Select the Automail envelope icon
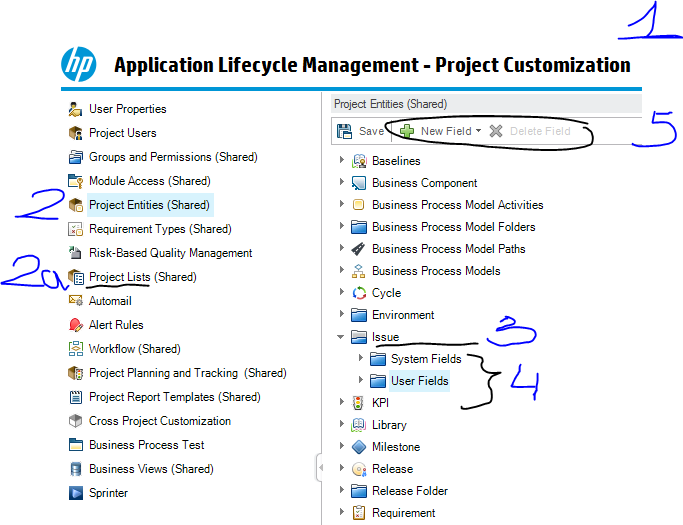The height and width of the screenshot is (525, 683). click(x=75, y=301)
